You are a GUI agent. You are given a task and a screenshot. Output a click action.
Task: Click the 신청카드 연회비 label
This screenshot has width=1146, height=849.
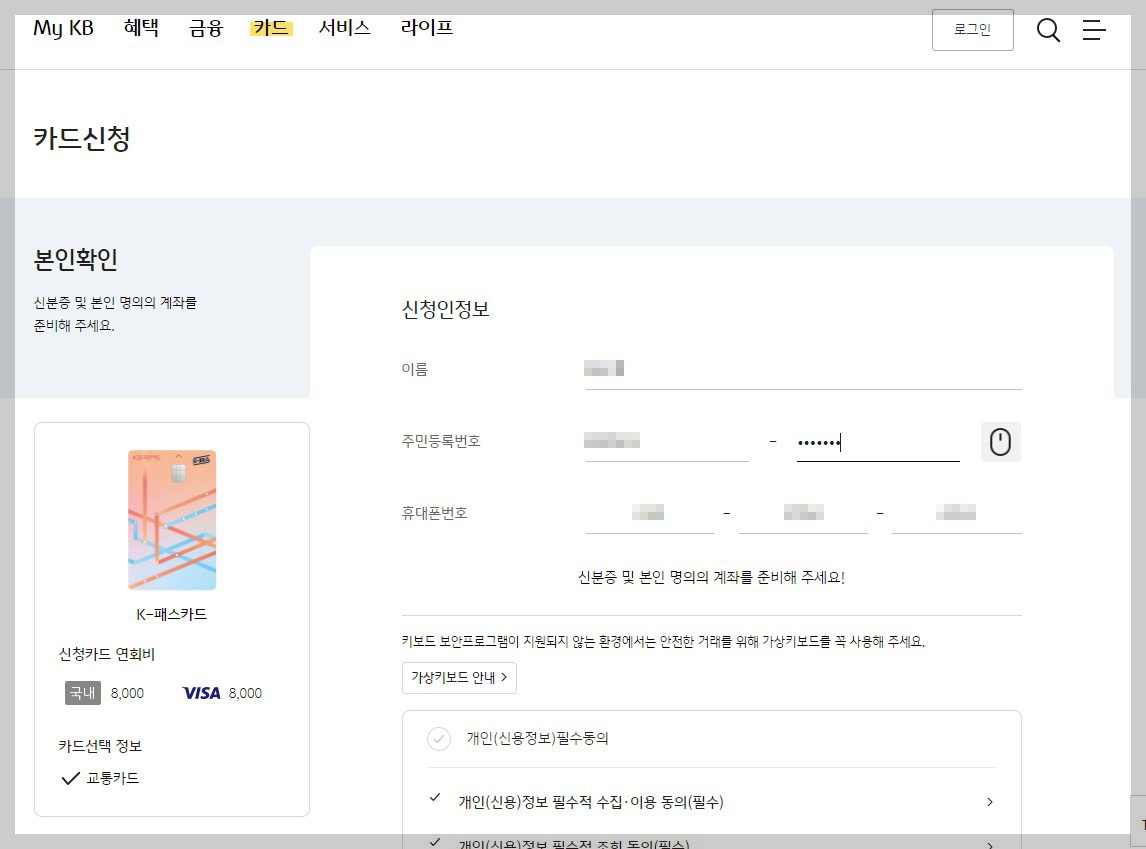107,655
